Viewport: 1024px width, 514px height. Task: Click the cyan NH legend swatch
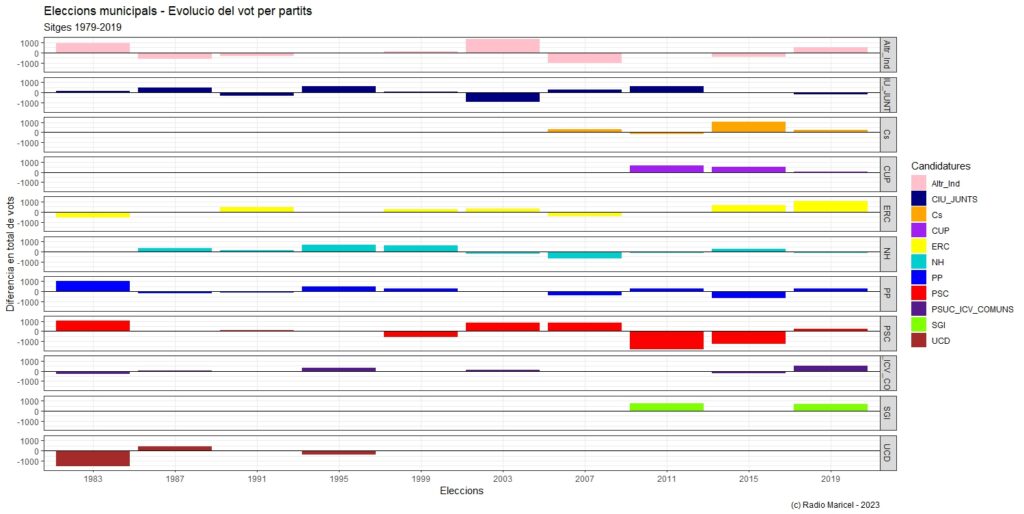coord(919,261)
